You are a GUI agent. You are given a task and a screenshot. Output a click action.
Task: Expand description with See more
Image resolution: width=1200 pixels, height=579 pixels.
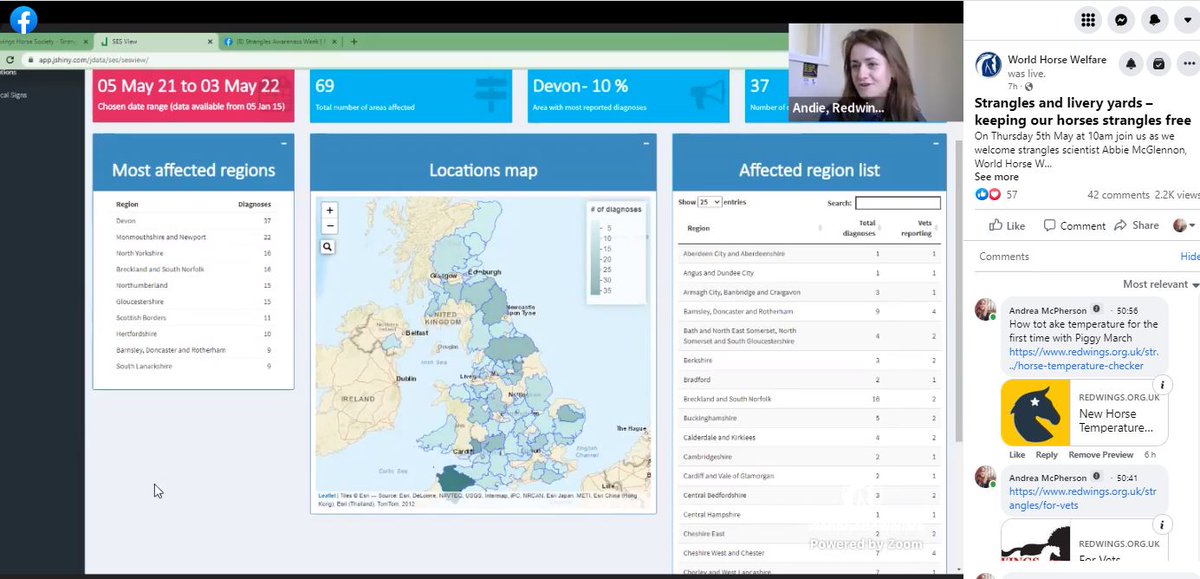pos(997,177)
